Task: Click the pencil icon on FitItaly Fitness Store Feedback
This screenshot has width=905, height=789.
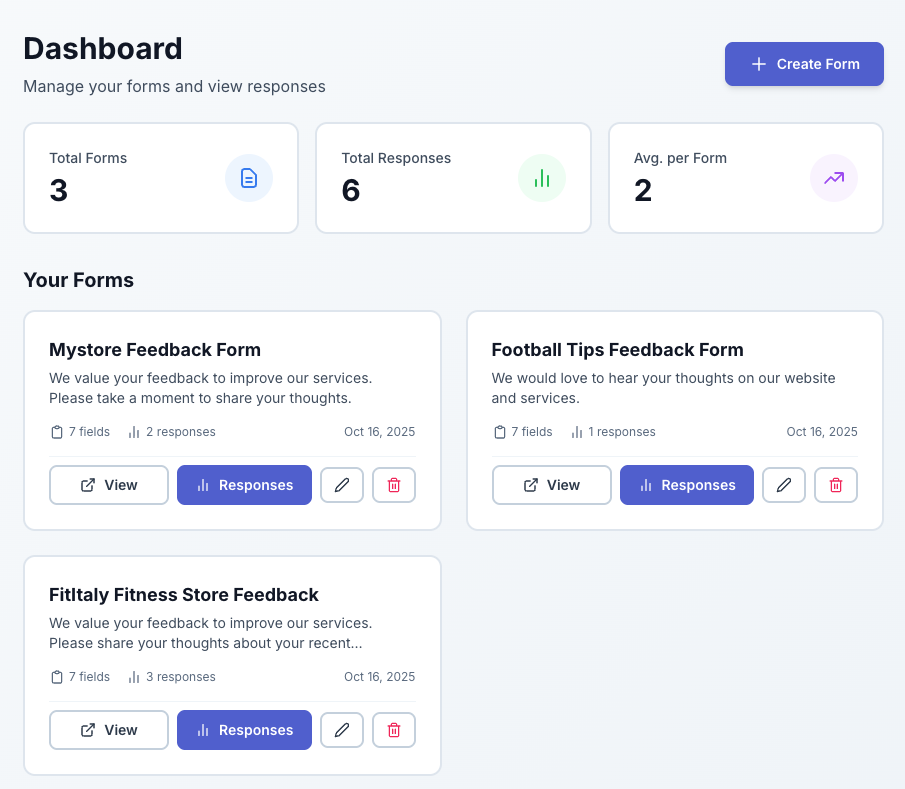Action: [x=342, y=729]
